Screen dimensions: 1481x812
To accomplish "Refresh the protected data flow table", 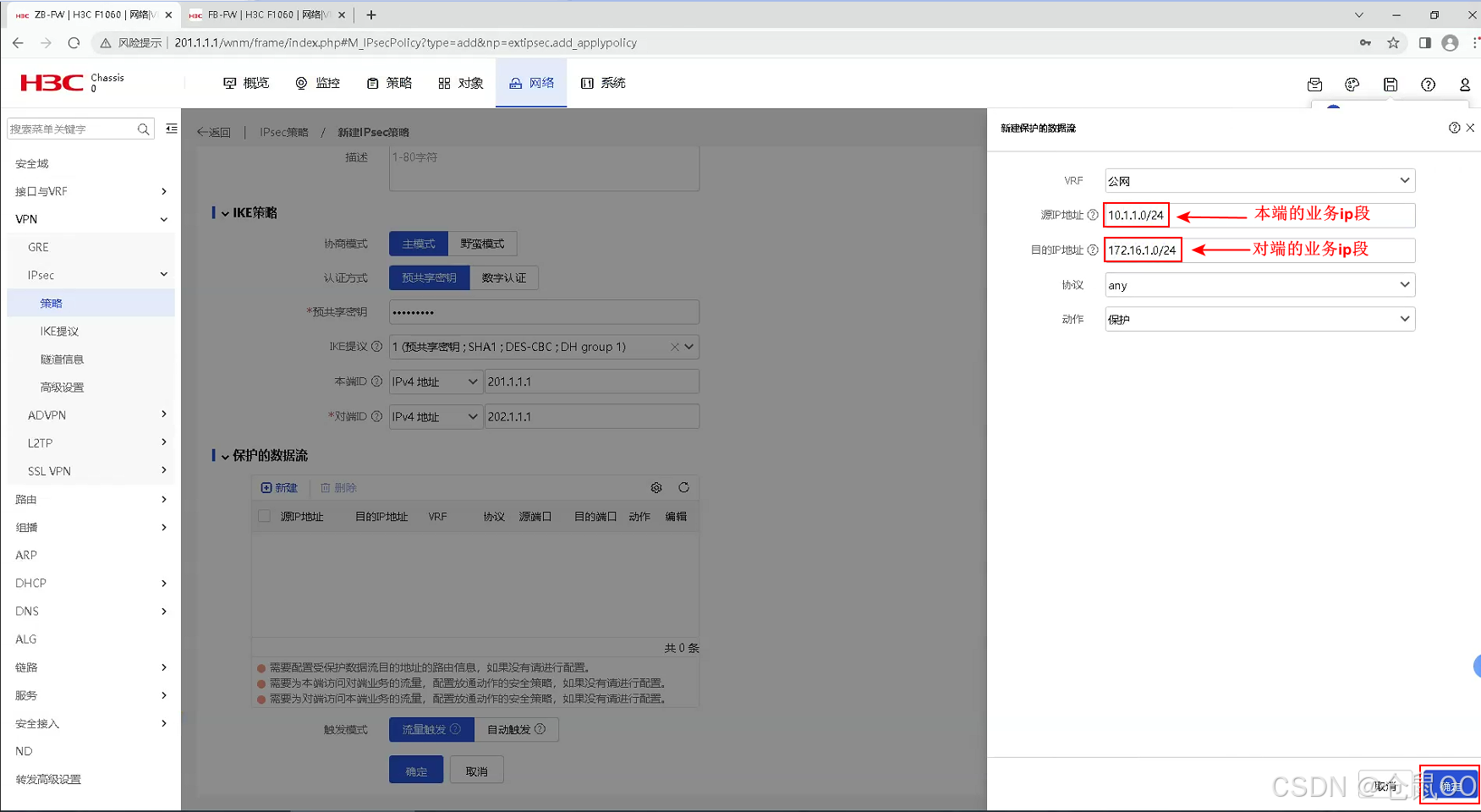I will (x=684, y=487).
